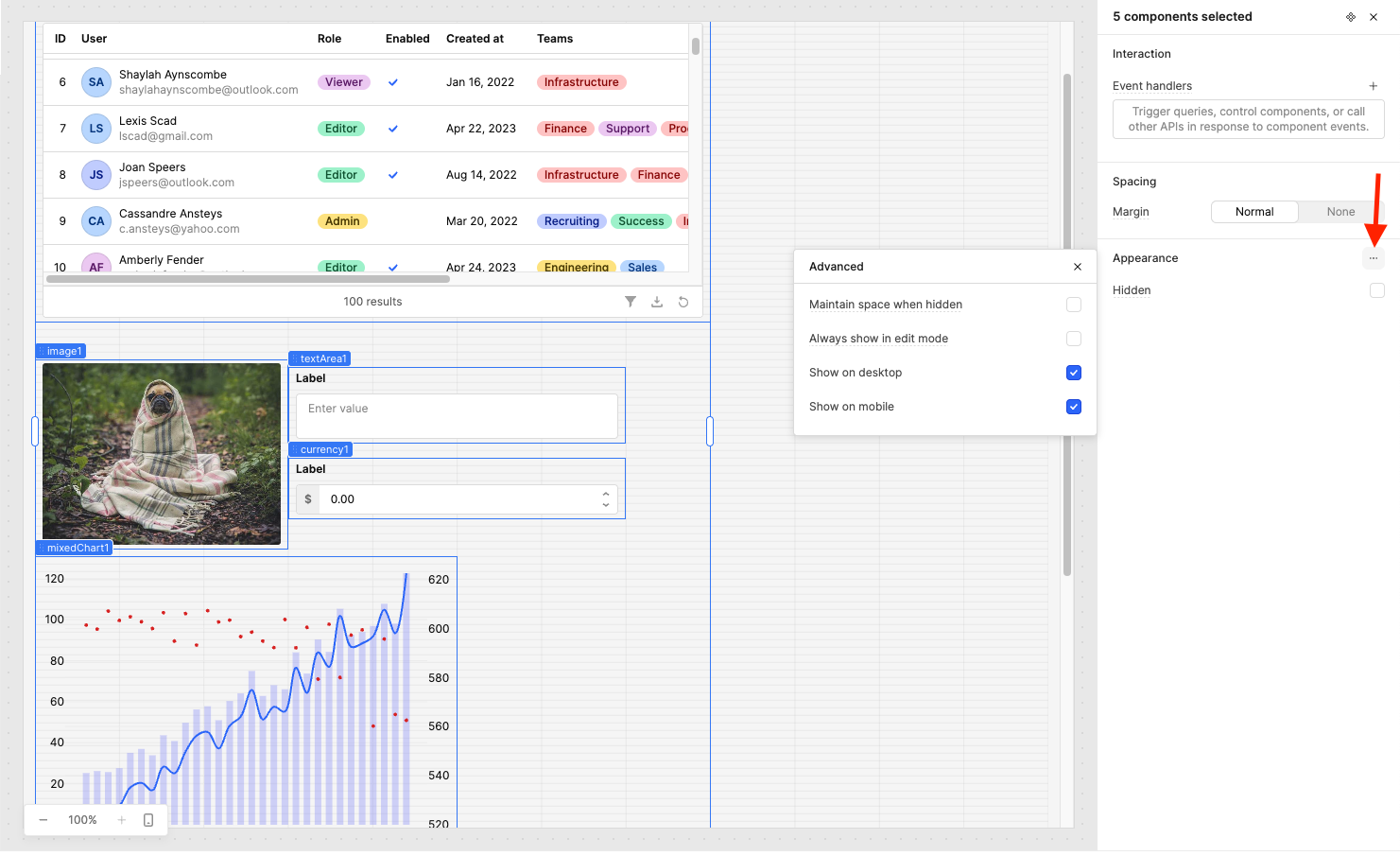Click enabled checkmark in Shaylah Aynscombe row

click(x=393, y=82)
